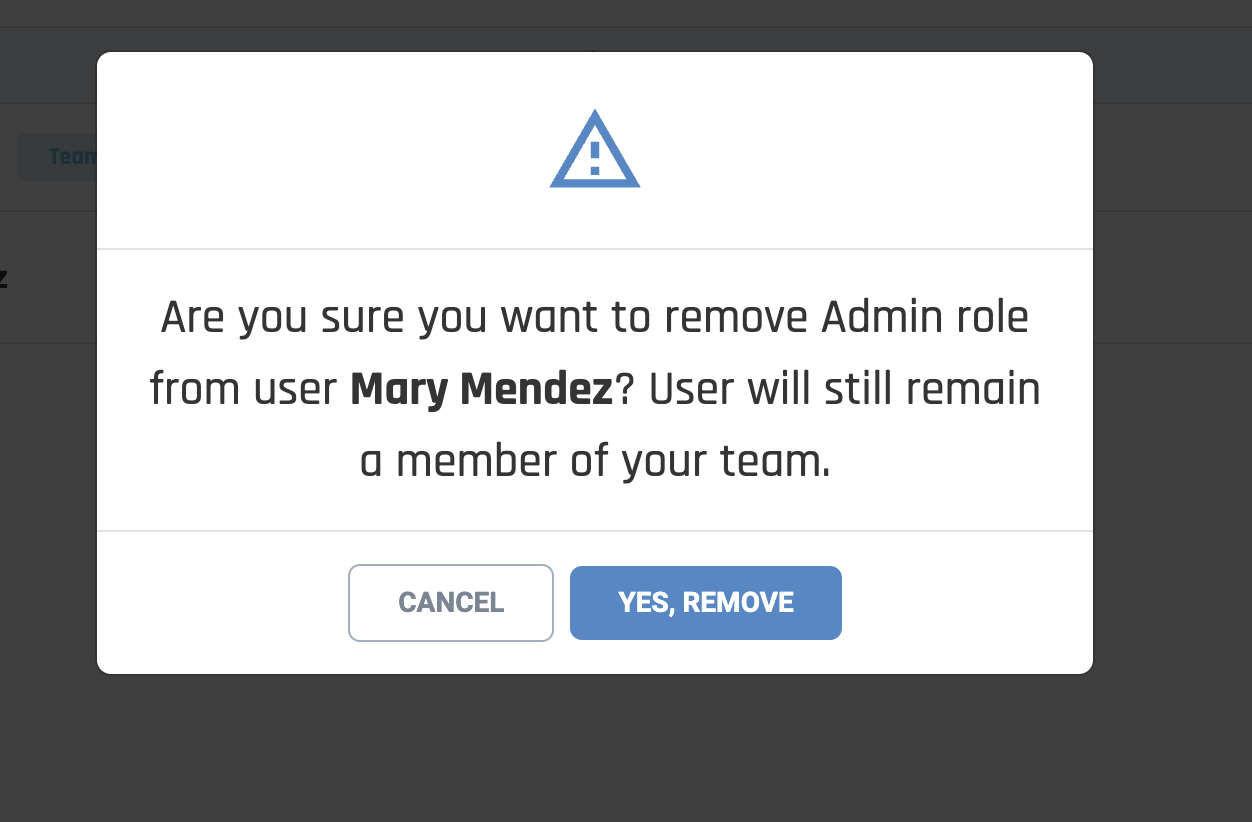The image size is (1252, 822).
Task: Click the truncated "z" text behind the overlay
Action: (3, 278)
